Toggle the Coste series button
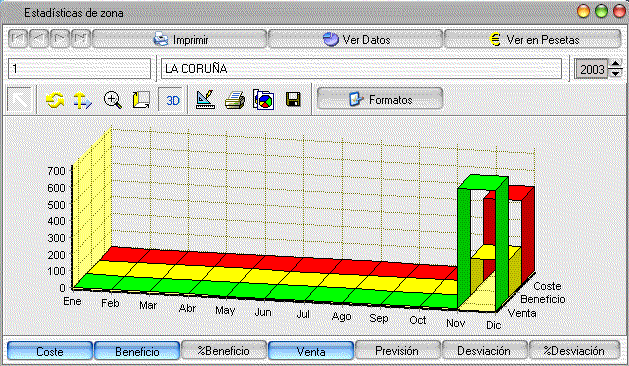The height and width of the screenshot is (366, 629). click(50, 351)
